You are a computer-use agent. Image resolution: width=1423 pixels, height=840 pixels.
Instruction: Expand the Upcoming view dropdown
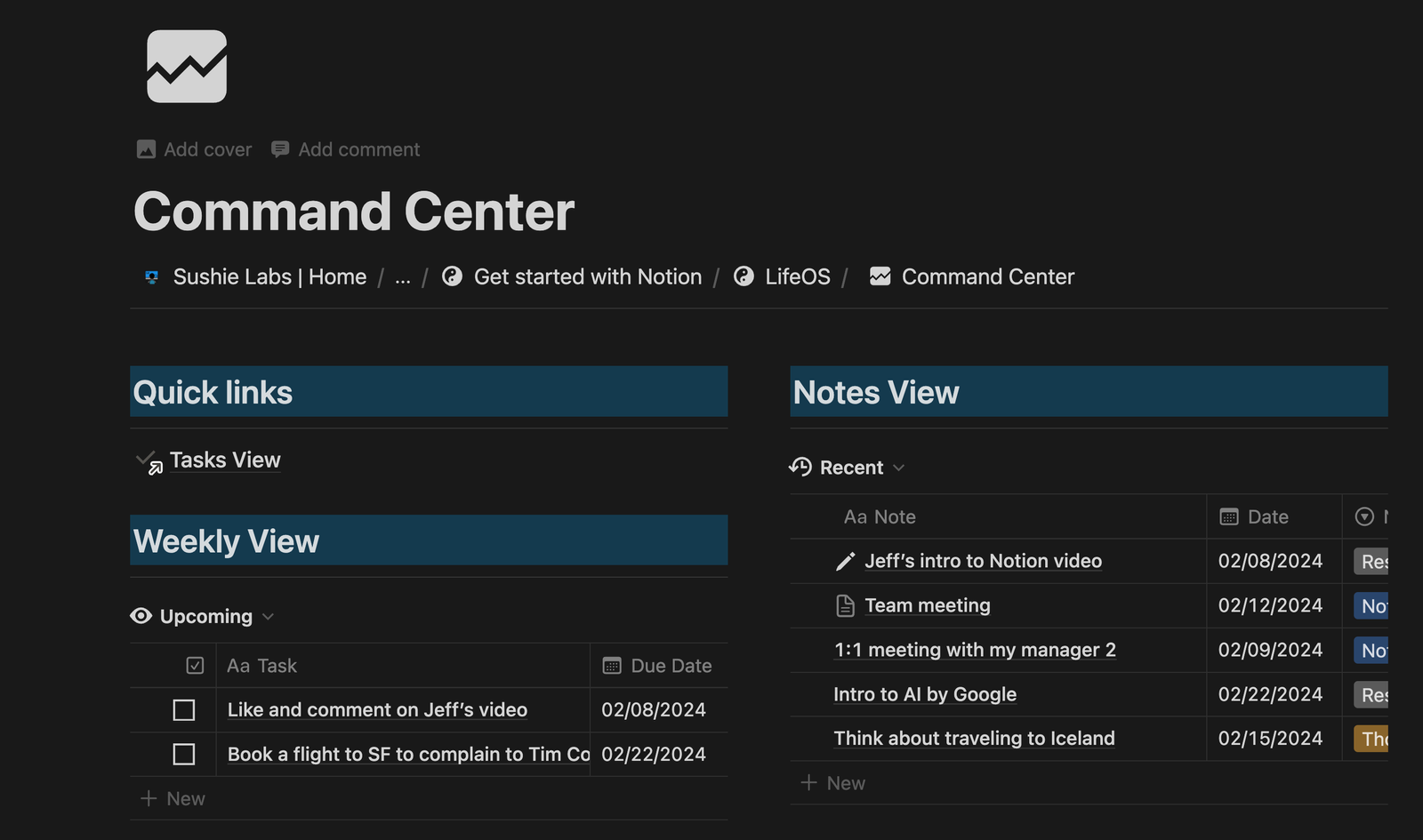[267, 616]
